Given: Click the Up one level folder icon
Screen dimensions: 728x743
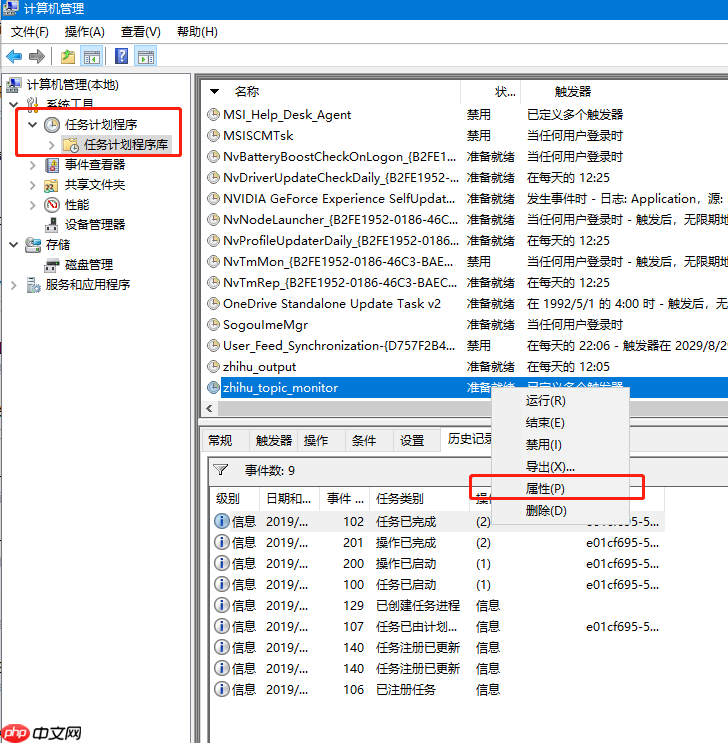Looking at the screenshot, I should pos(68,56).
